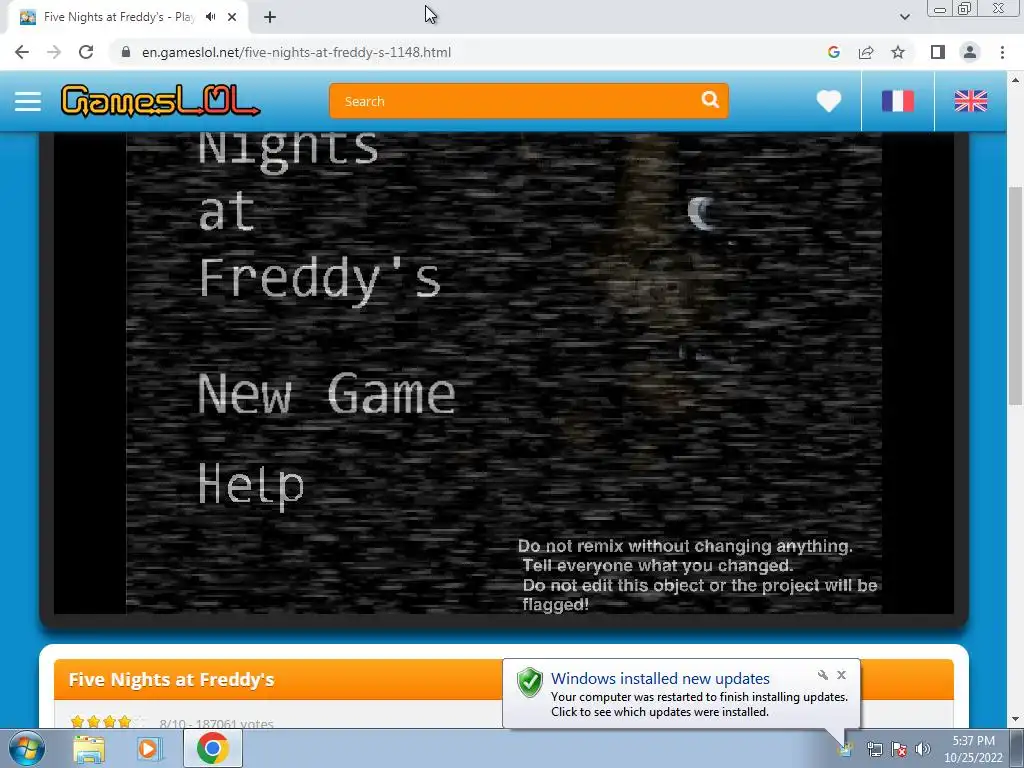Click the scrollbar down arrow

[x=1015, y=720]
